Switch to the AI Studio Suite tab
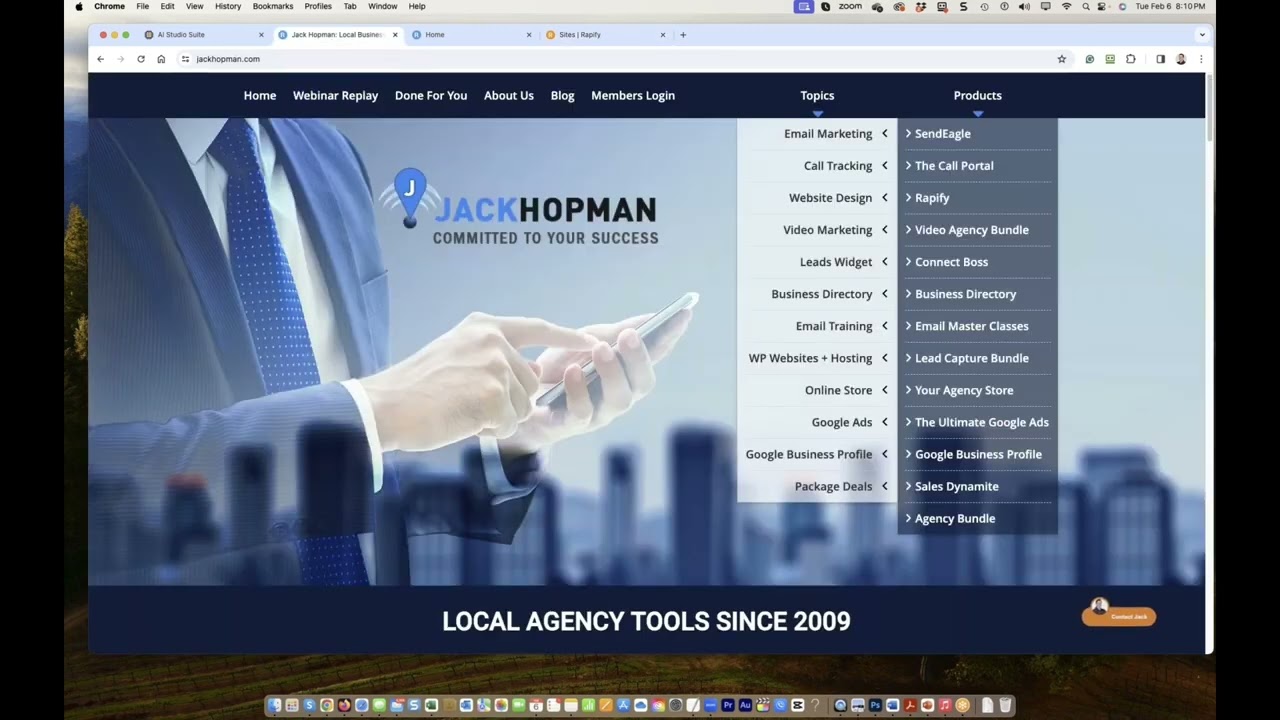The image size is (1280, 720). (x=203, y=35)
